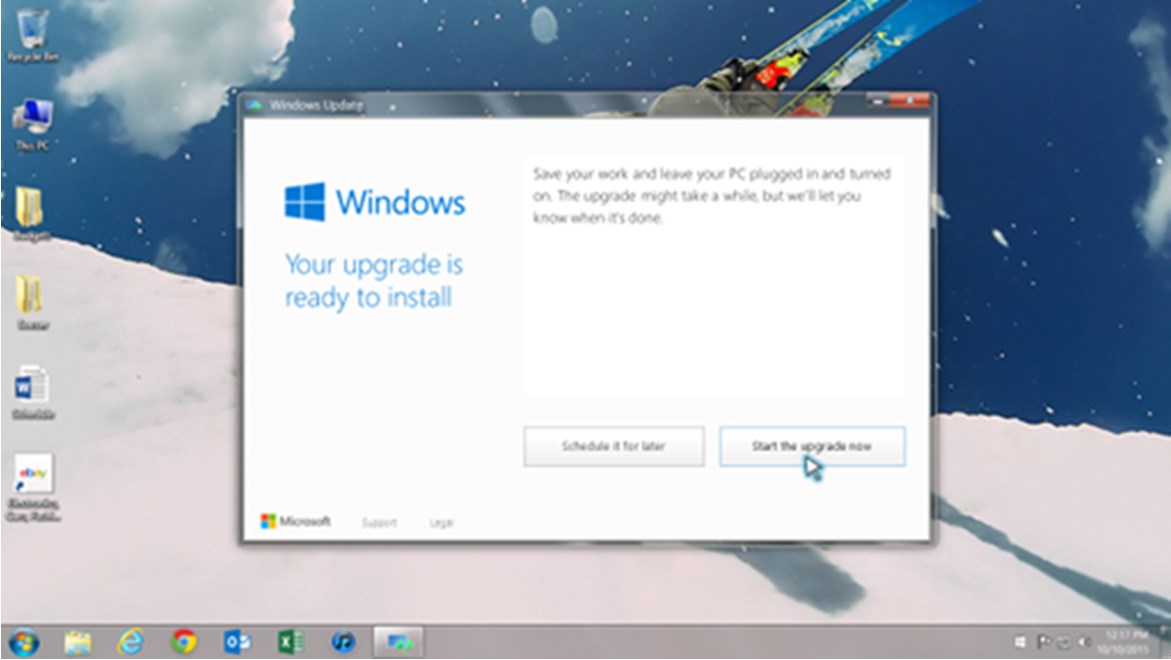
Task: Select the desktop folder directly above the Word document
Action: (32, 302)
